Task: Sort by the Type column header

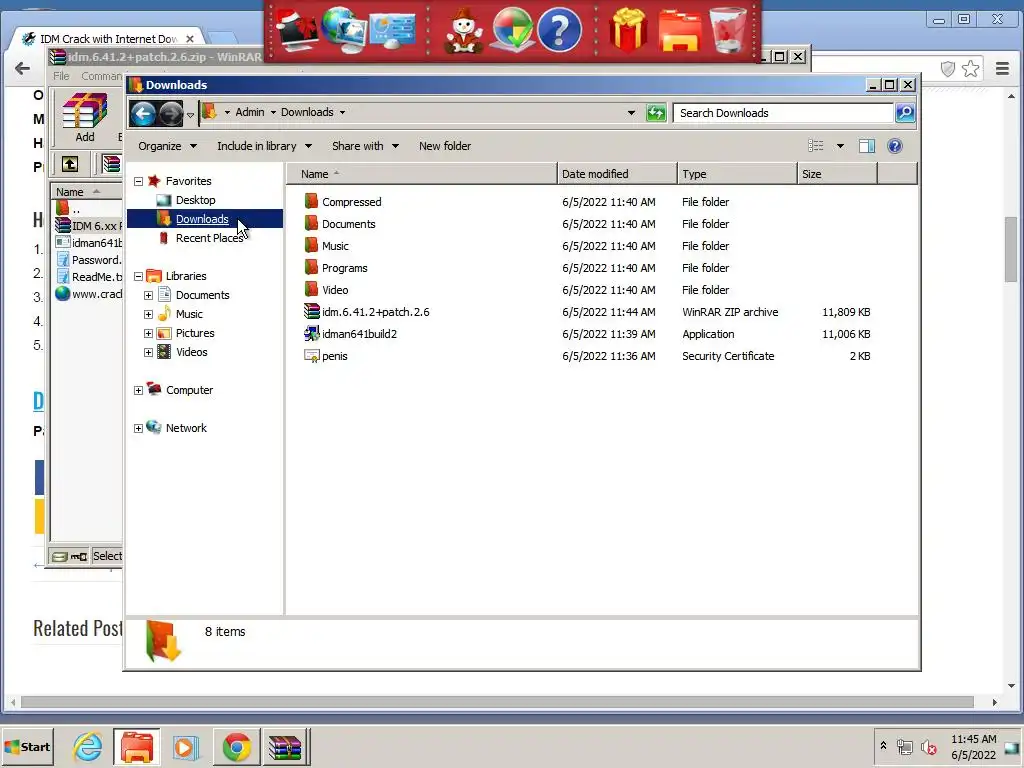Action: (737, 174)
